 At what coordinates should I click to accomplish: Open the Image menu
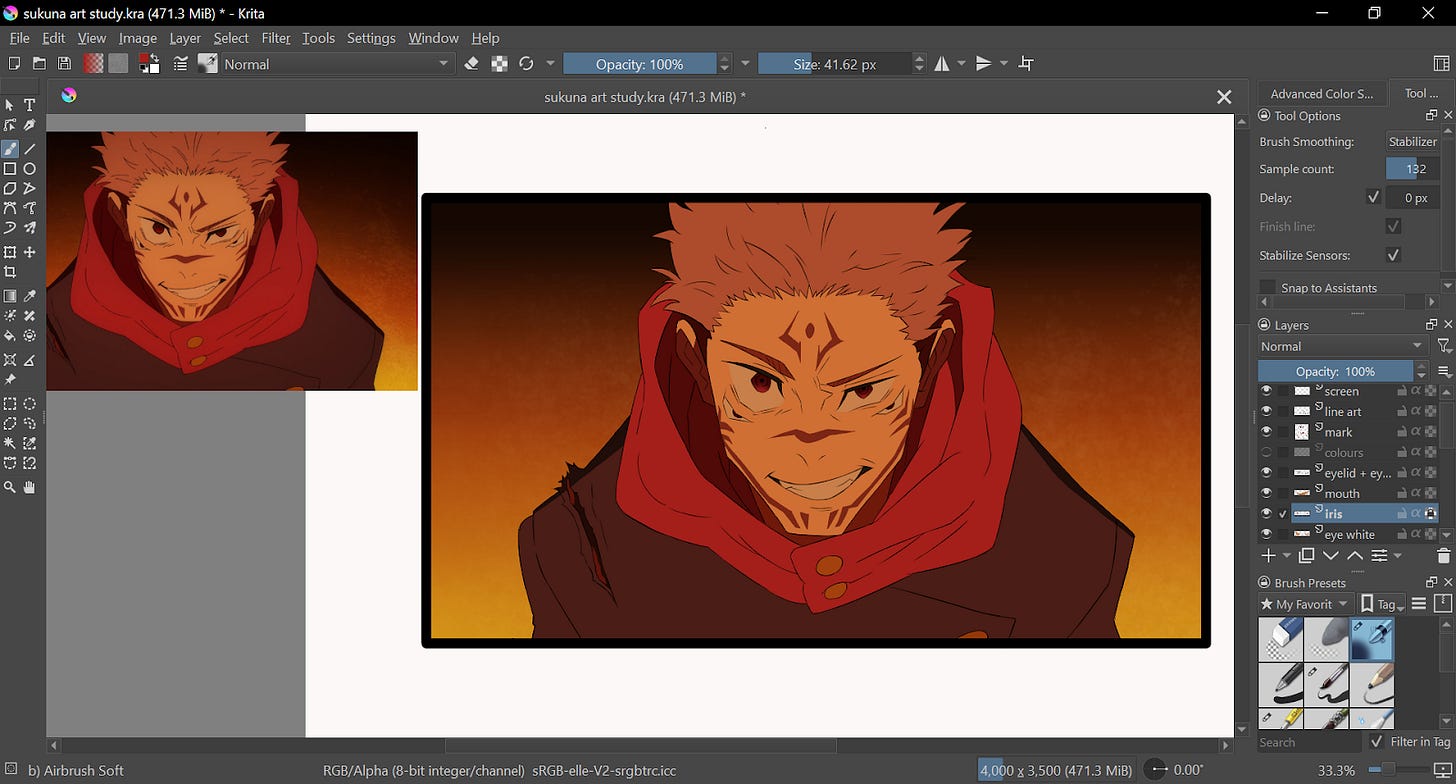tap(138, 38)
